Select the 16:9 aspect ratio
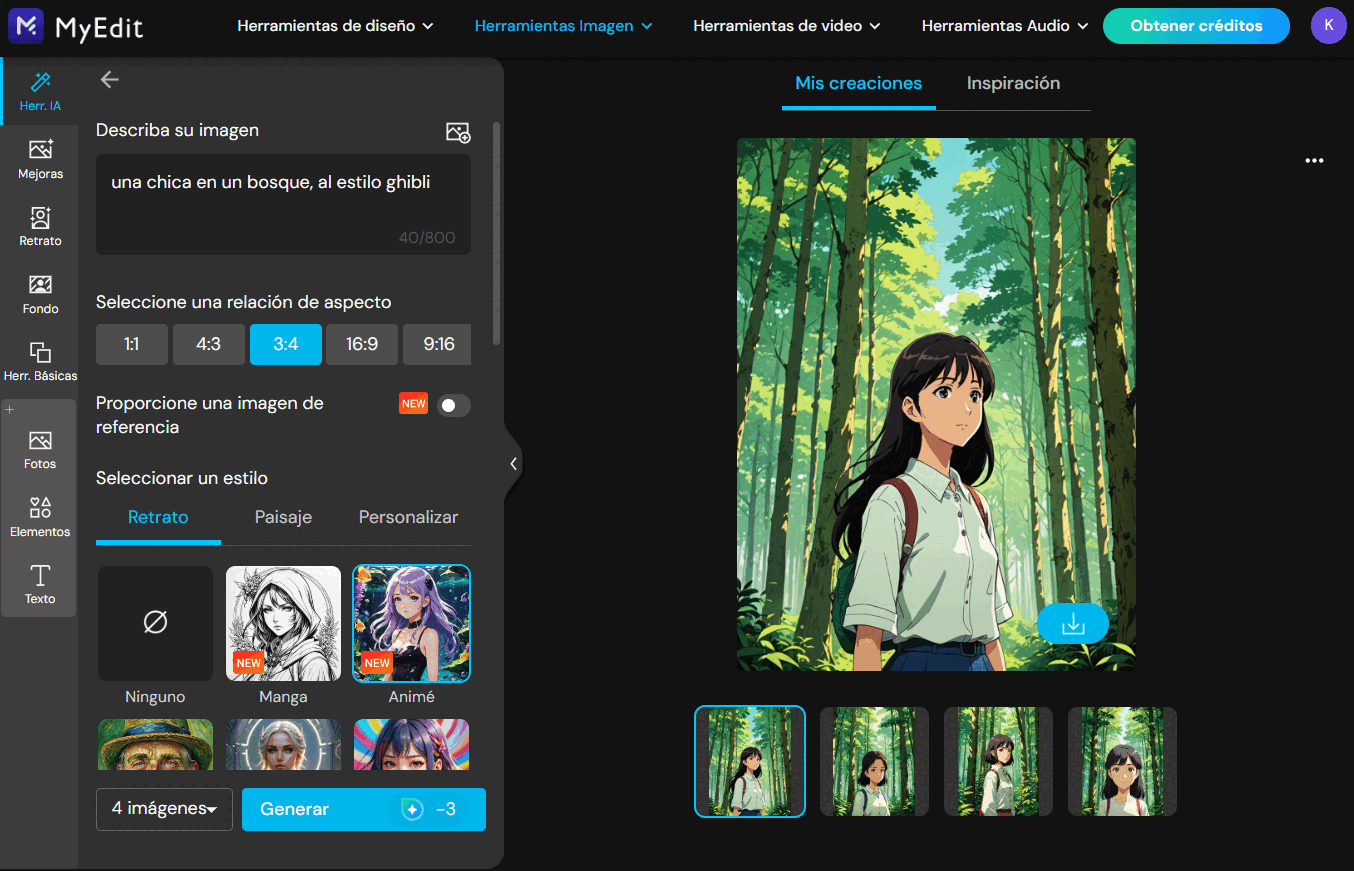Image resolution: width=1354 pixels, height=871 pixels. pyautogui.click(x=362, y=344)
